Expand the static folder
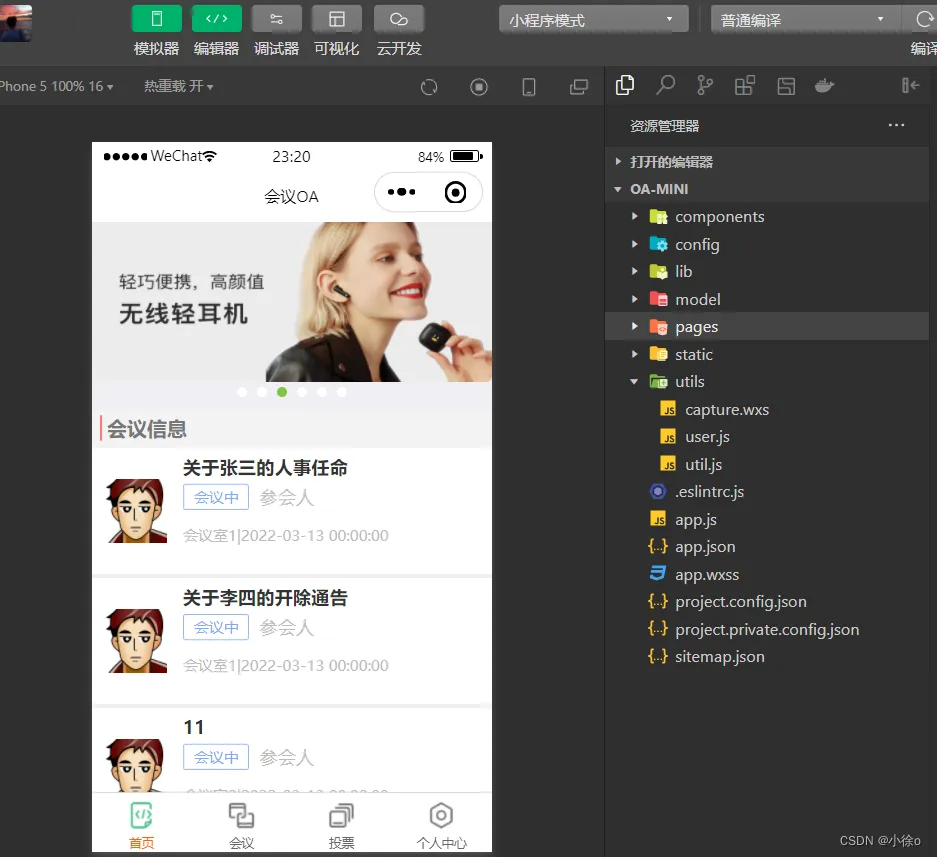The width and height of the screenshot is (937, 857). tap(767, 354)
